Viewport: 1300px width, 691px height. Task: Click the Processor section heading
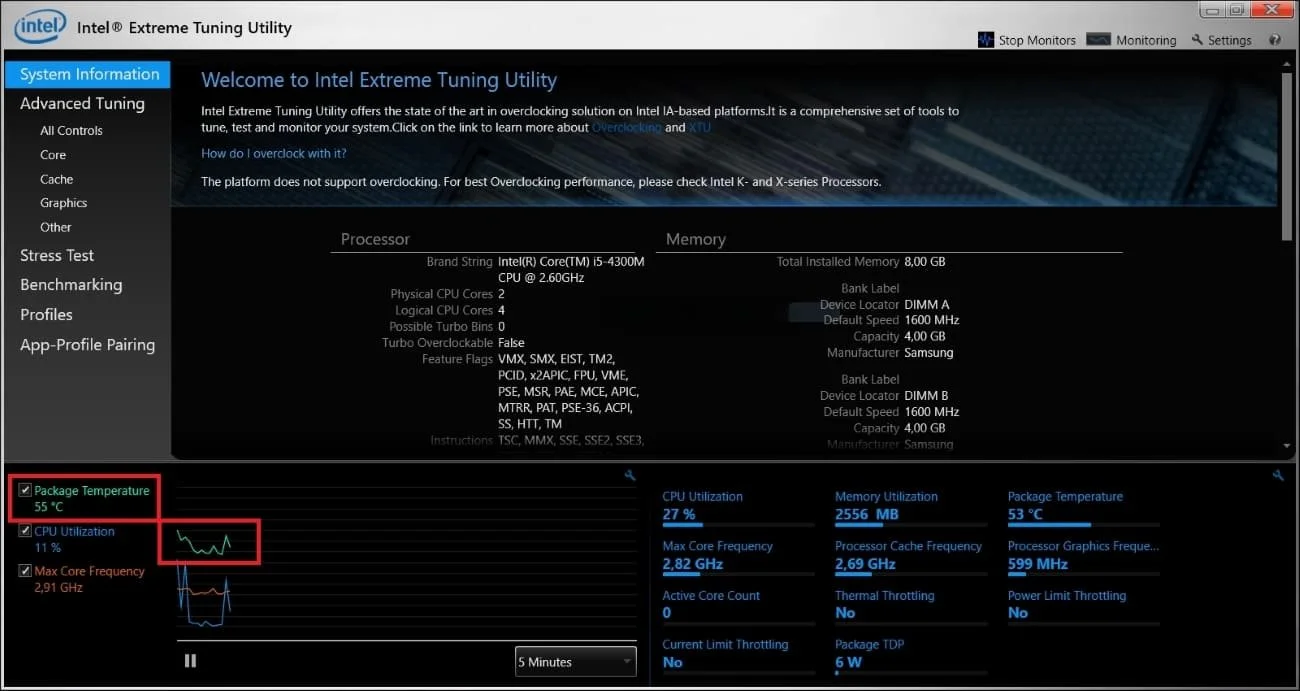[x=375, y=239]
